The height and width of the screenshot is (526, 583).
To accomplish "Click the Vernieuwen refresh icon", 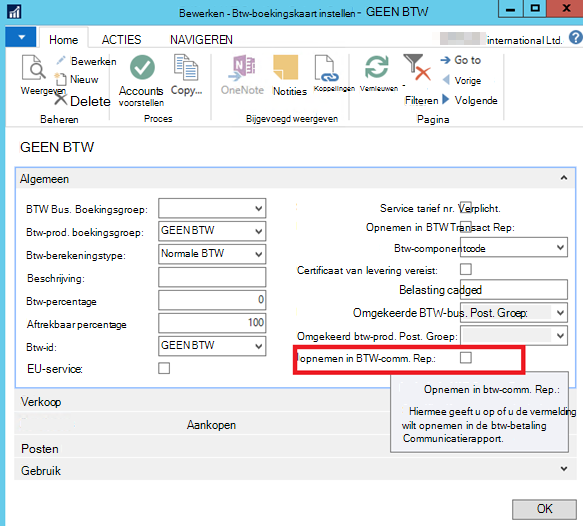I will (x=377, y=67).
